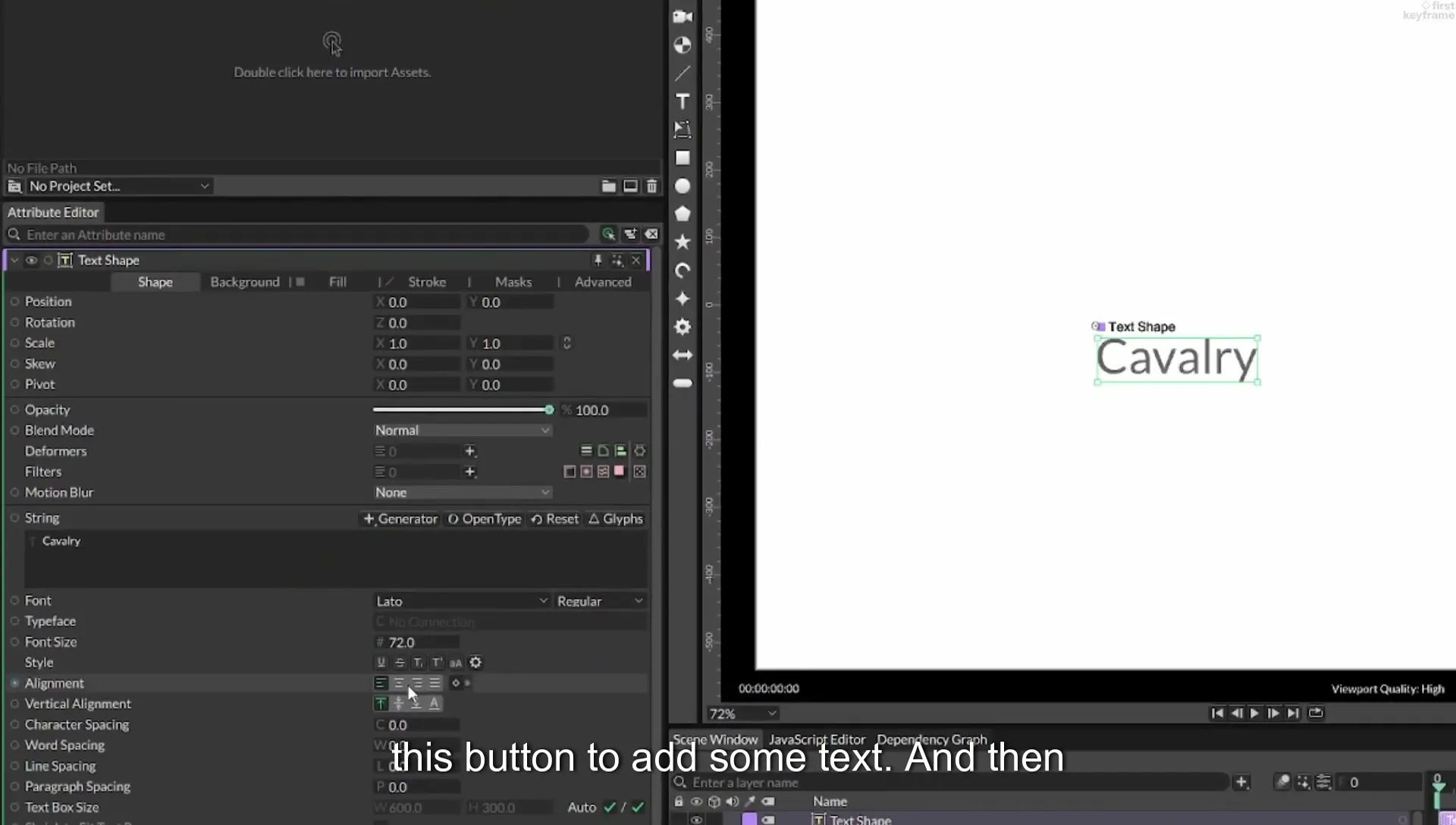The height and width of the screenshot is (825, 1456).
Task: Set vertical alignment to top
Action: point(381,704)
